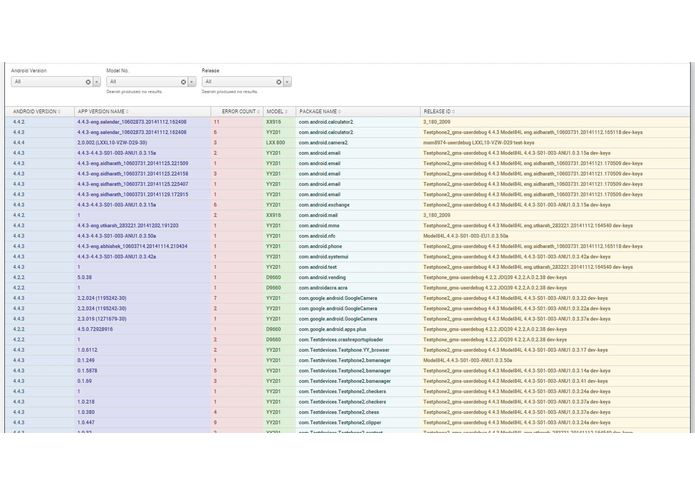This screenshot has width=695, height=494.
Task: Select the com.Testdevices.crashreportuploader package cell
Action: [358, 340]
